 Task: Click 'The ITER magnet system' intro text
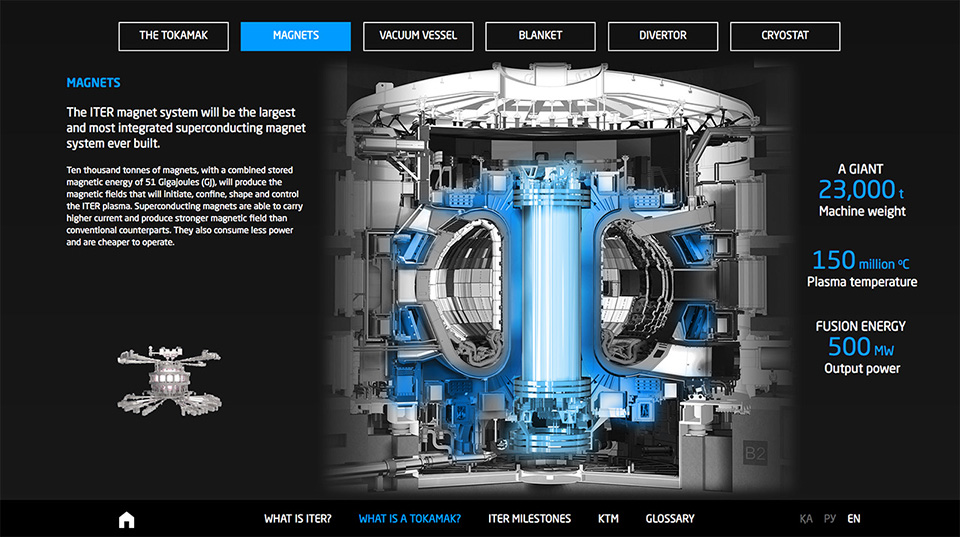pyautogui.click(x=186, y=128)
